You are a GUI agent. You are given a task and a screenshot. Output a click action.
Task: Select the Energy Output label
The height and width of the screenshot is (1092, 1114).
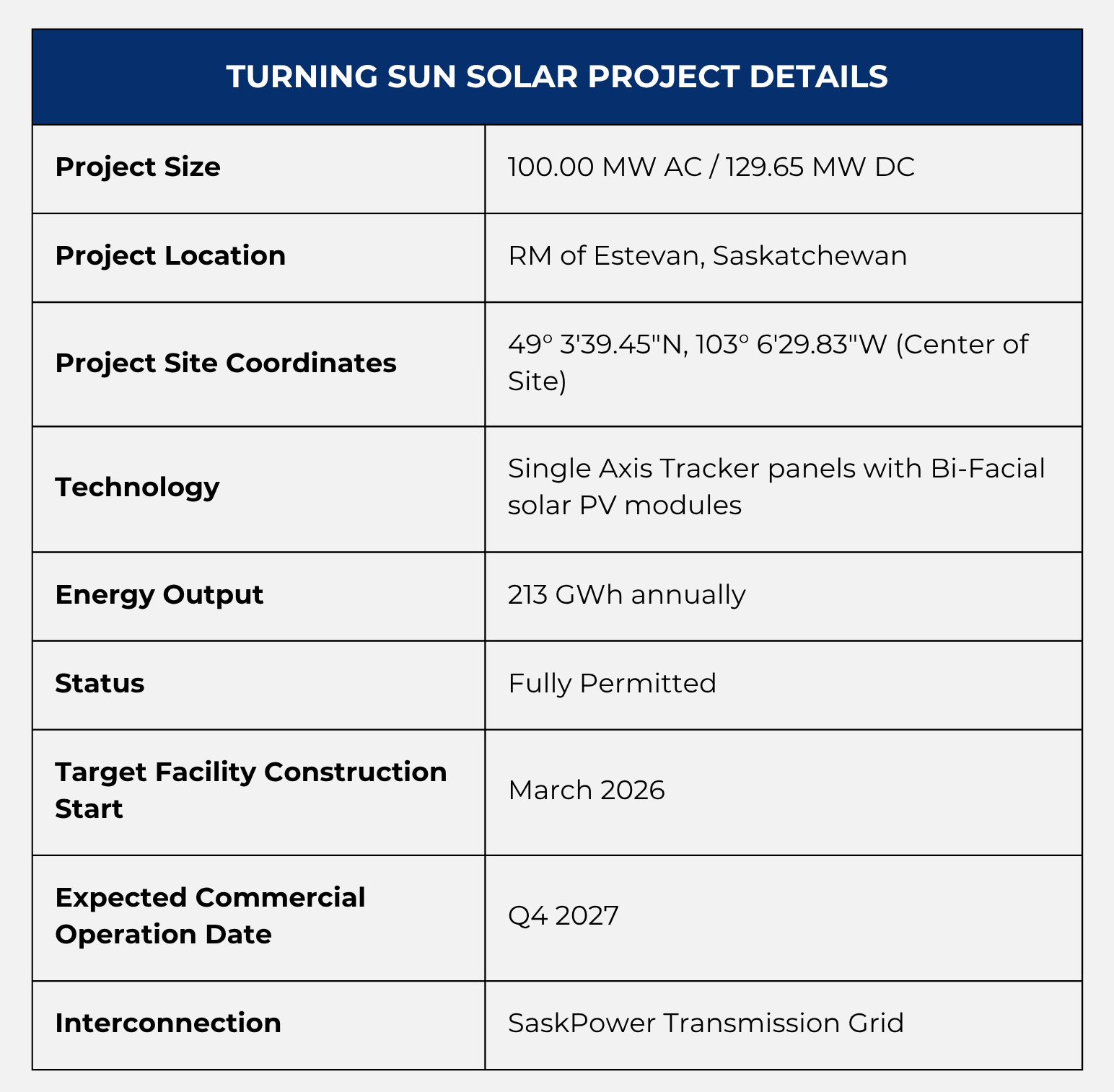(159, 595)
